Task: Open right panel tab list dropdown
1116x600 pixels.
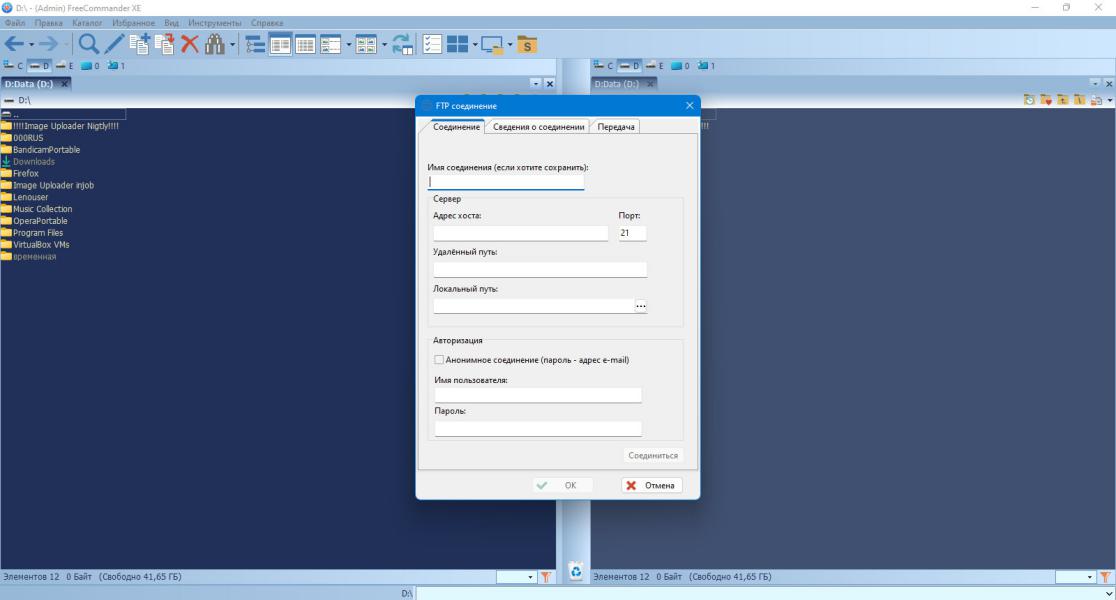Action: click(1095, 83)
